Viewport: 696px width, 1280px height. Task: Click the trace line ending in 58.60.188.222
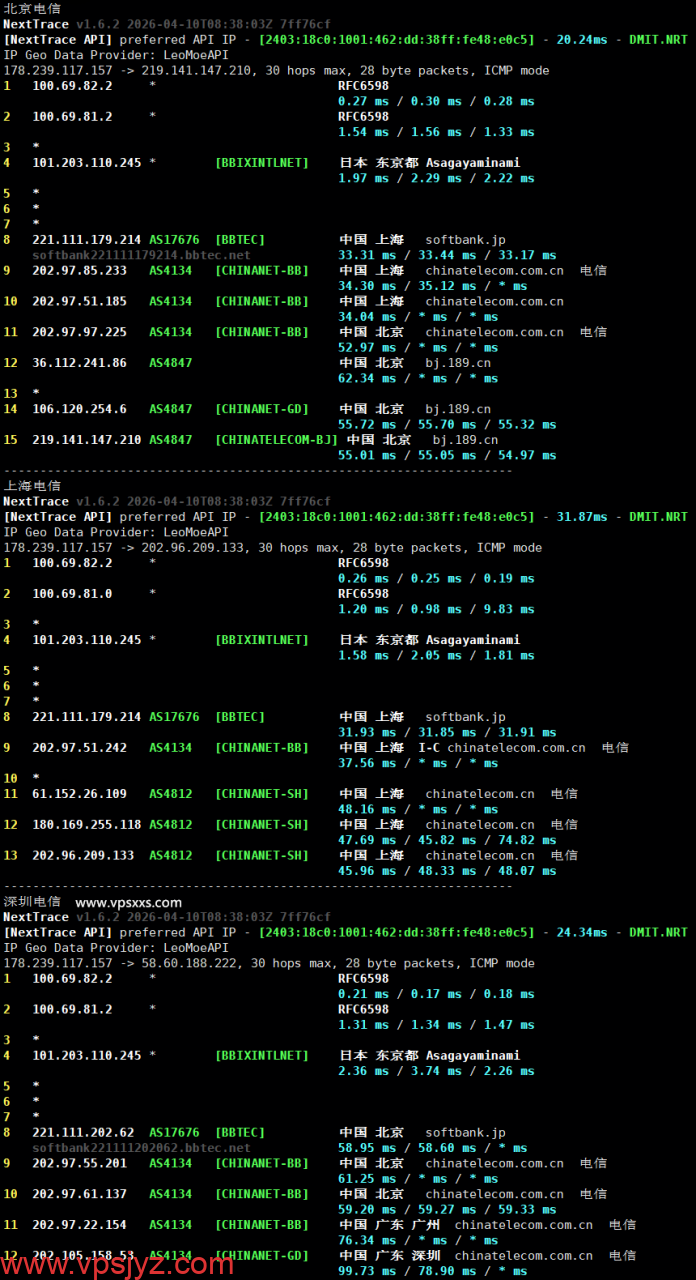click(x=269, y=963)
